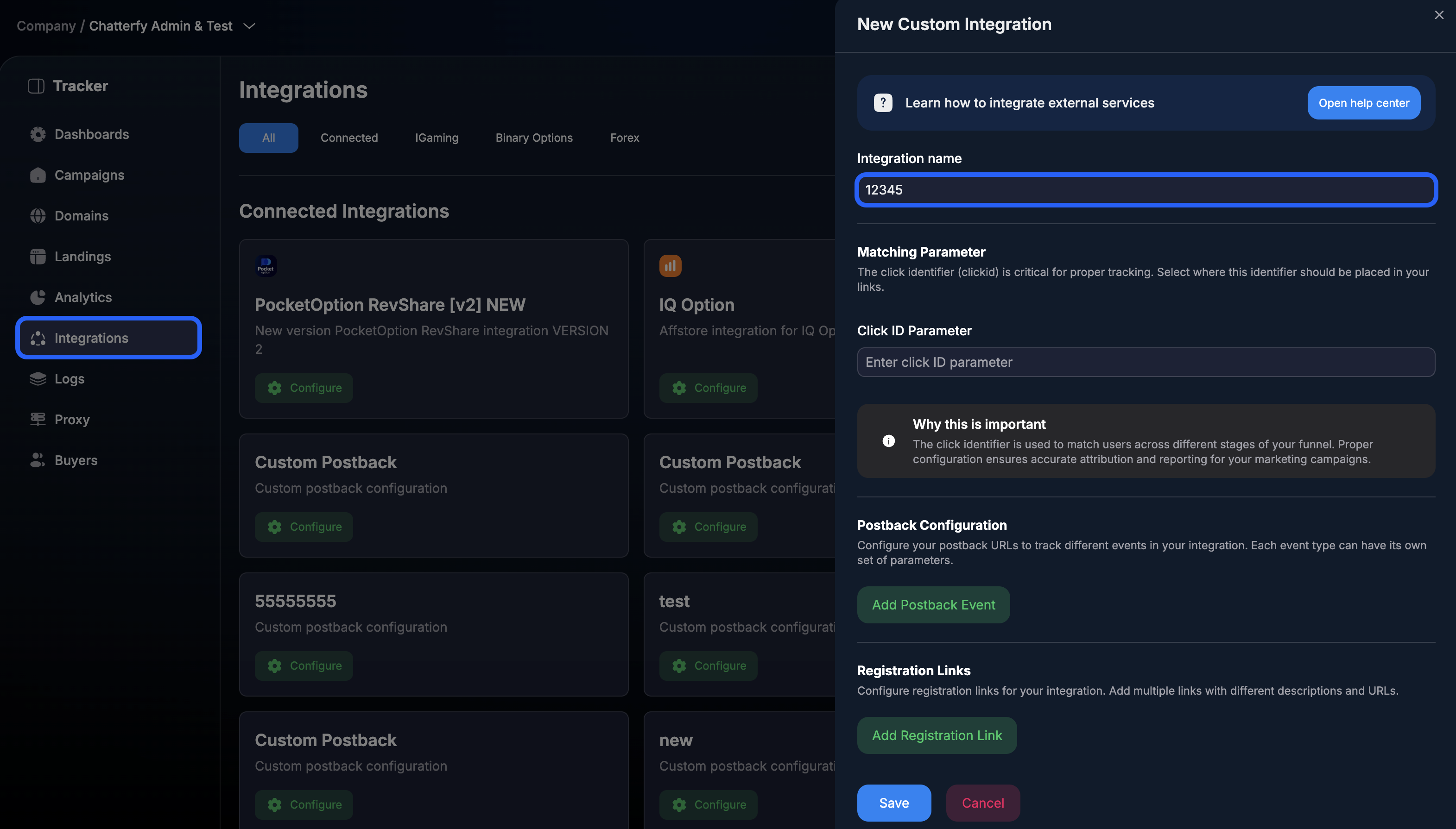The image size is (1456, 829).
Task: Switch to the IGaming tab
Action: click(x=437, y=138)
